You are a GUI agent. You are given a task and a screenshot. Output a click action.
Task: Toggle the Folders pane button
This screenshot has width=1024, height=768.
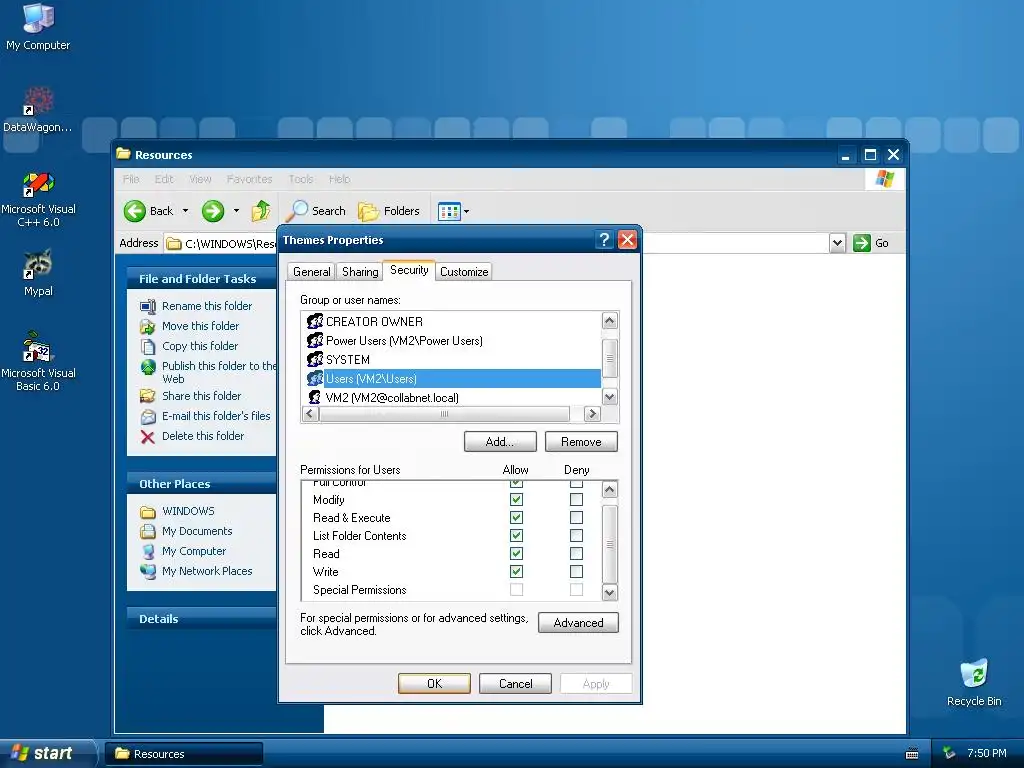(389, 211)
